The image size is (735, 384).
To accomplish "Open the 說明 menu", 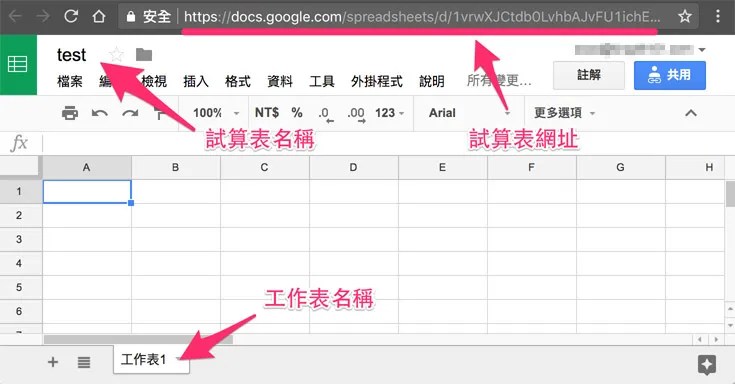I will [432, 82].
